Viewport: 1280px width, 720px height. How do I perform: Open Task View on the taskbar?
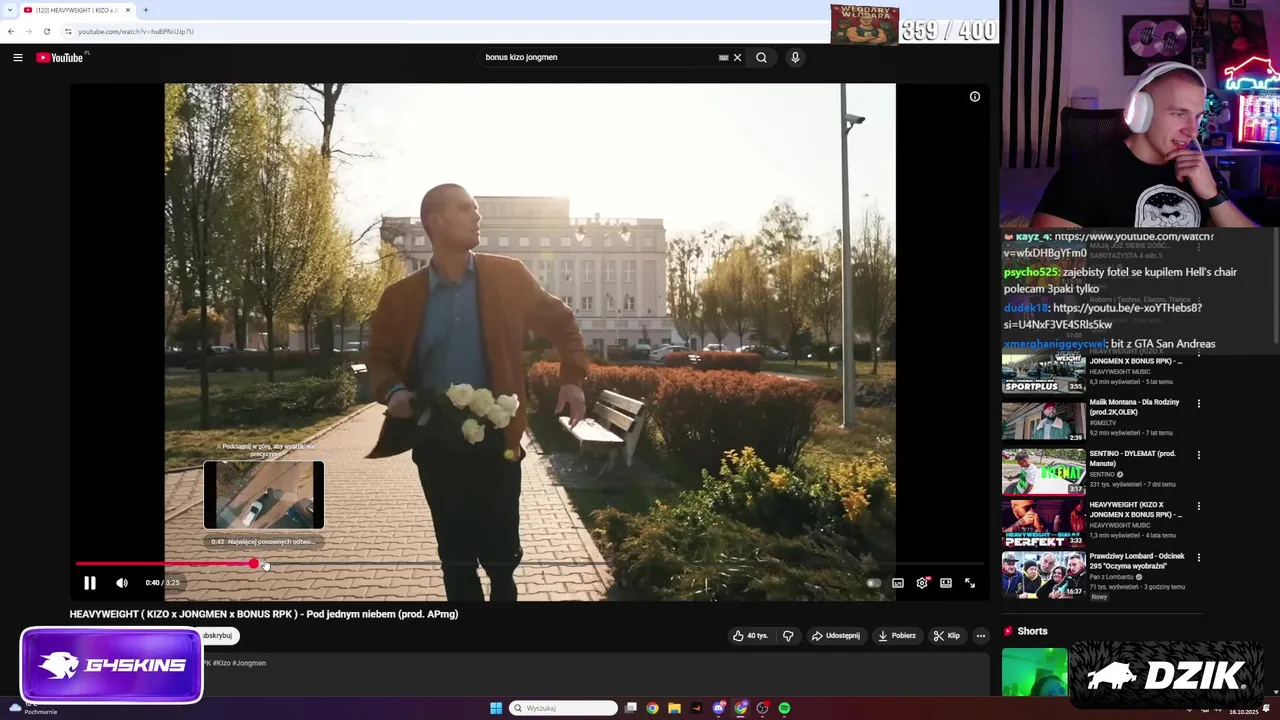[x=631, y=708]
